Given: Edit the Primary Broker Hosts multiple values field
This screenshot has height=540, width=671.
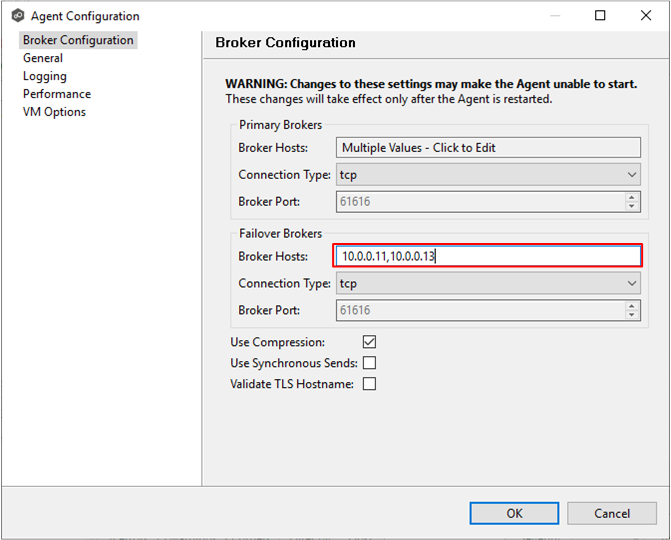Looking at the screenshot, I should tap(488, 148).
